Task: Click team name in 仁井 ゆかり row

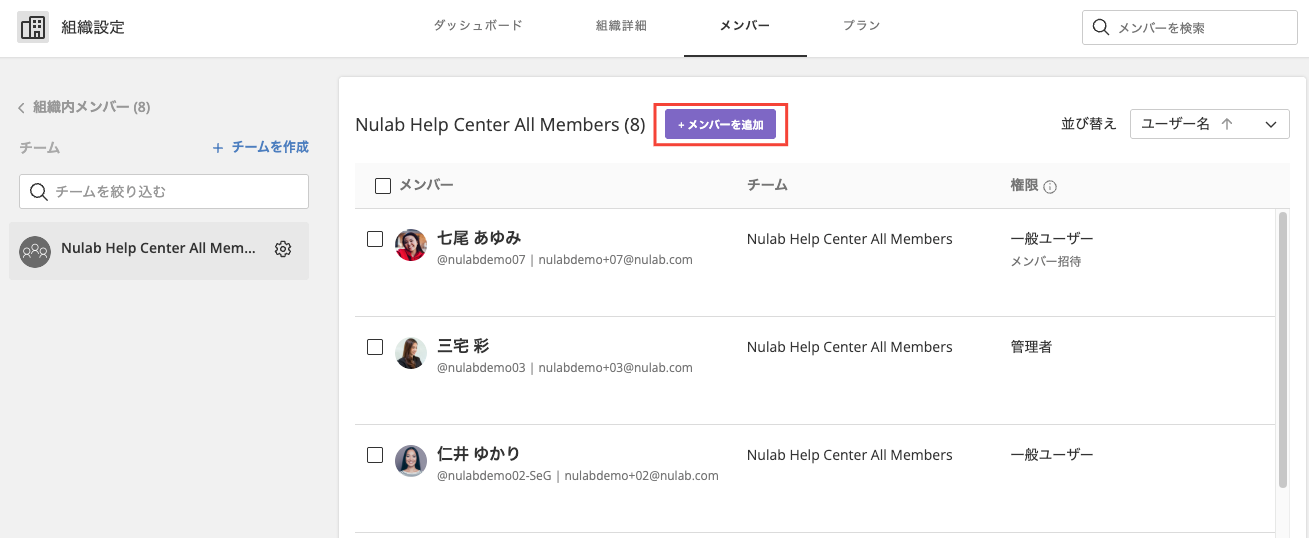Action: [x=850, y=455]
